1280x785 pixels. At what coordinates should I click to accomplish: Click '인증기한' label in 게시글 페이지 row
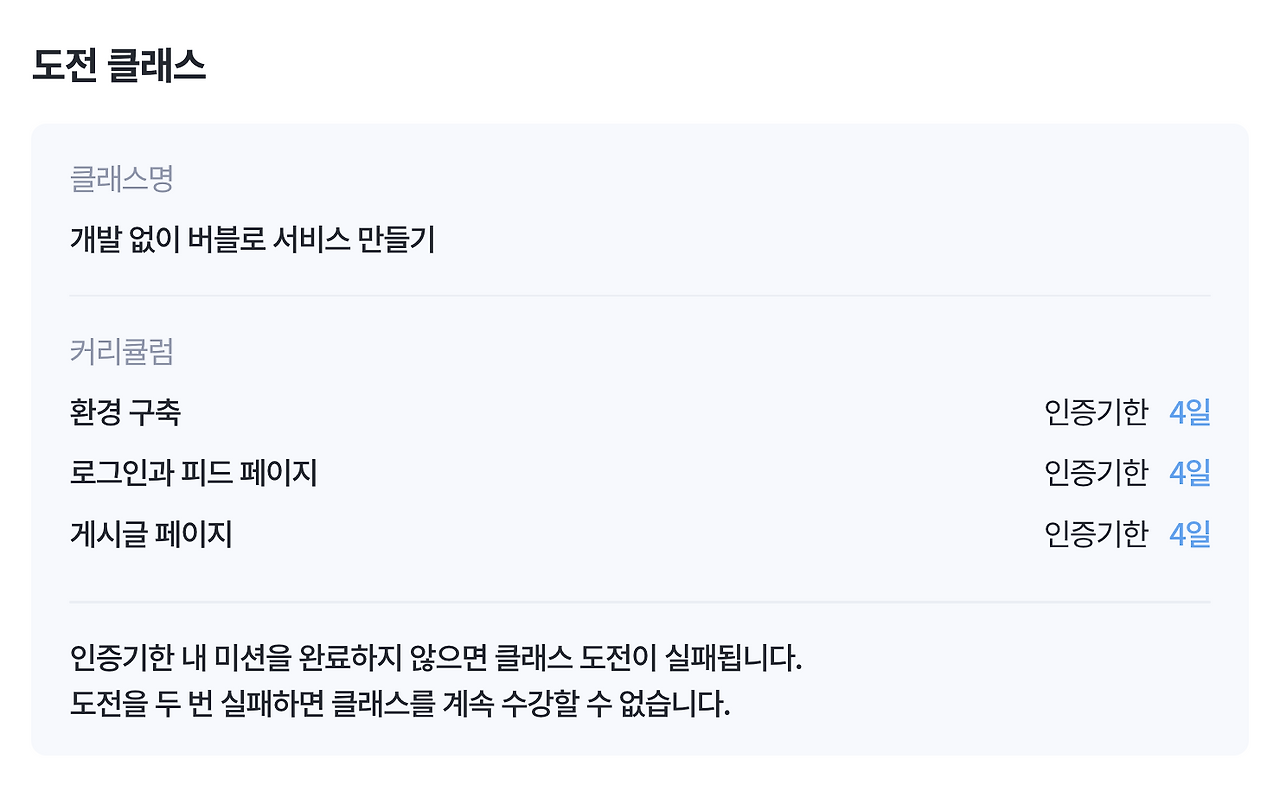point(1096,534)
